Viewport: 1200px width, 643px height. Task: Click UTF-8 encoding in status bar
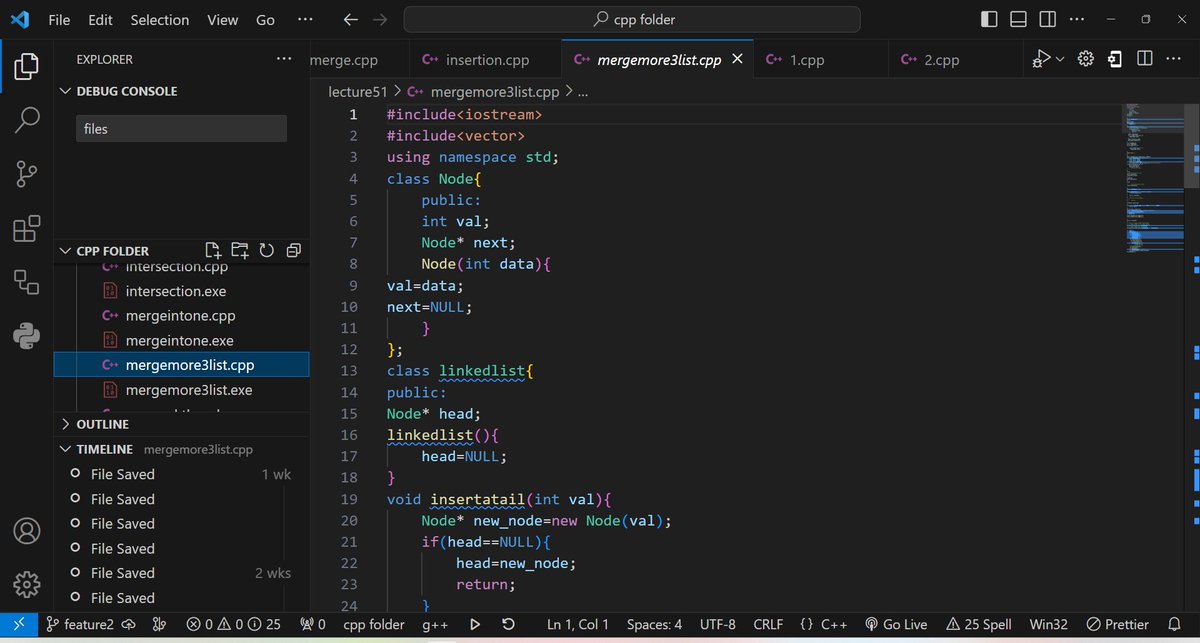[718, 624]
